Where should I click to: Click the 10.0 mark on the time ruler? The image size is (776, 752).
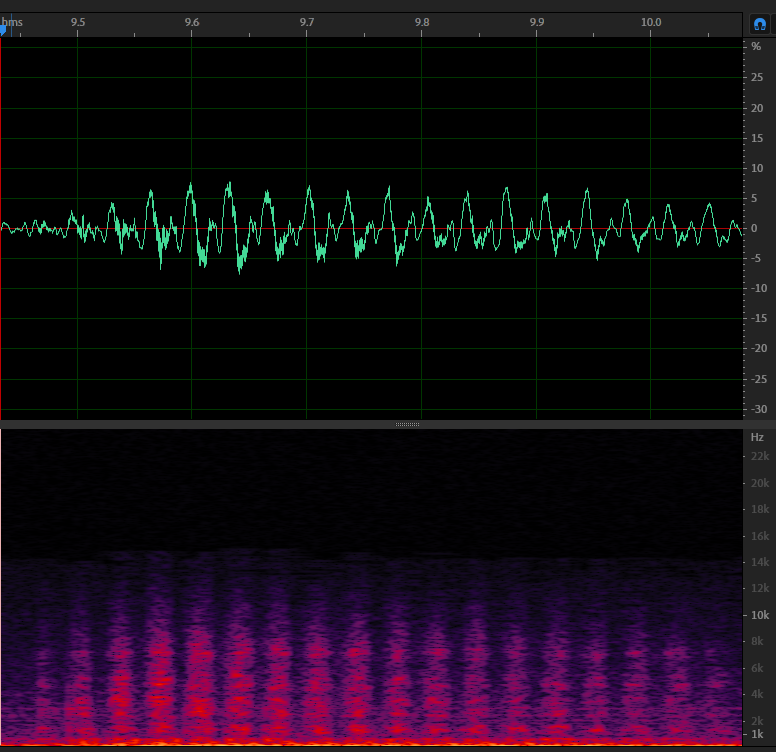point(651,22)
